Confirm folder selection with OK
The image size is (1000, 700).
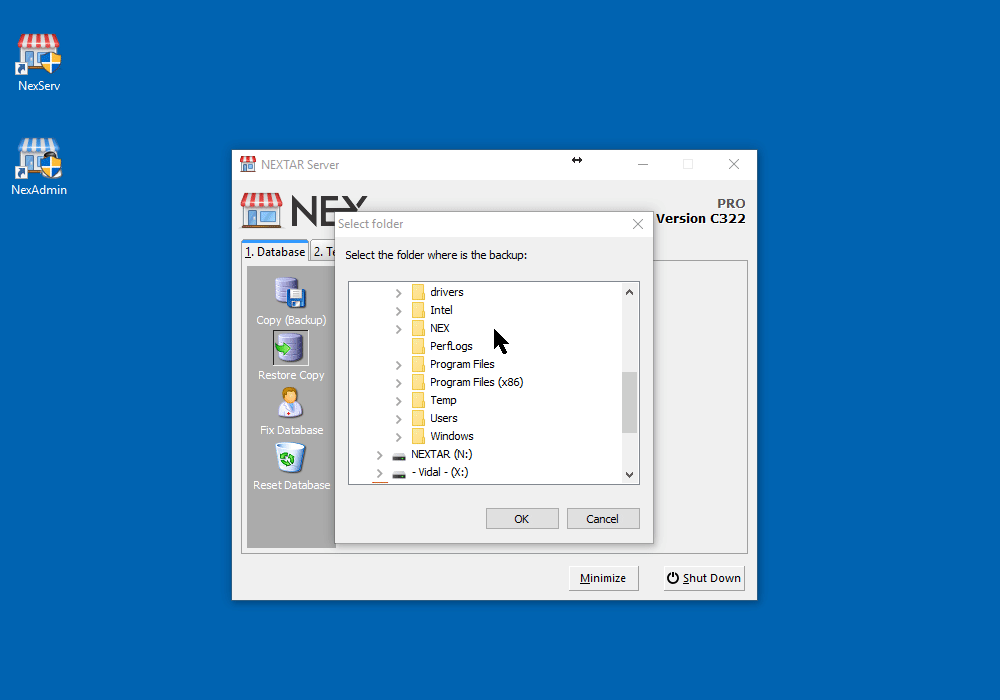pos(522,518)
